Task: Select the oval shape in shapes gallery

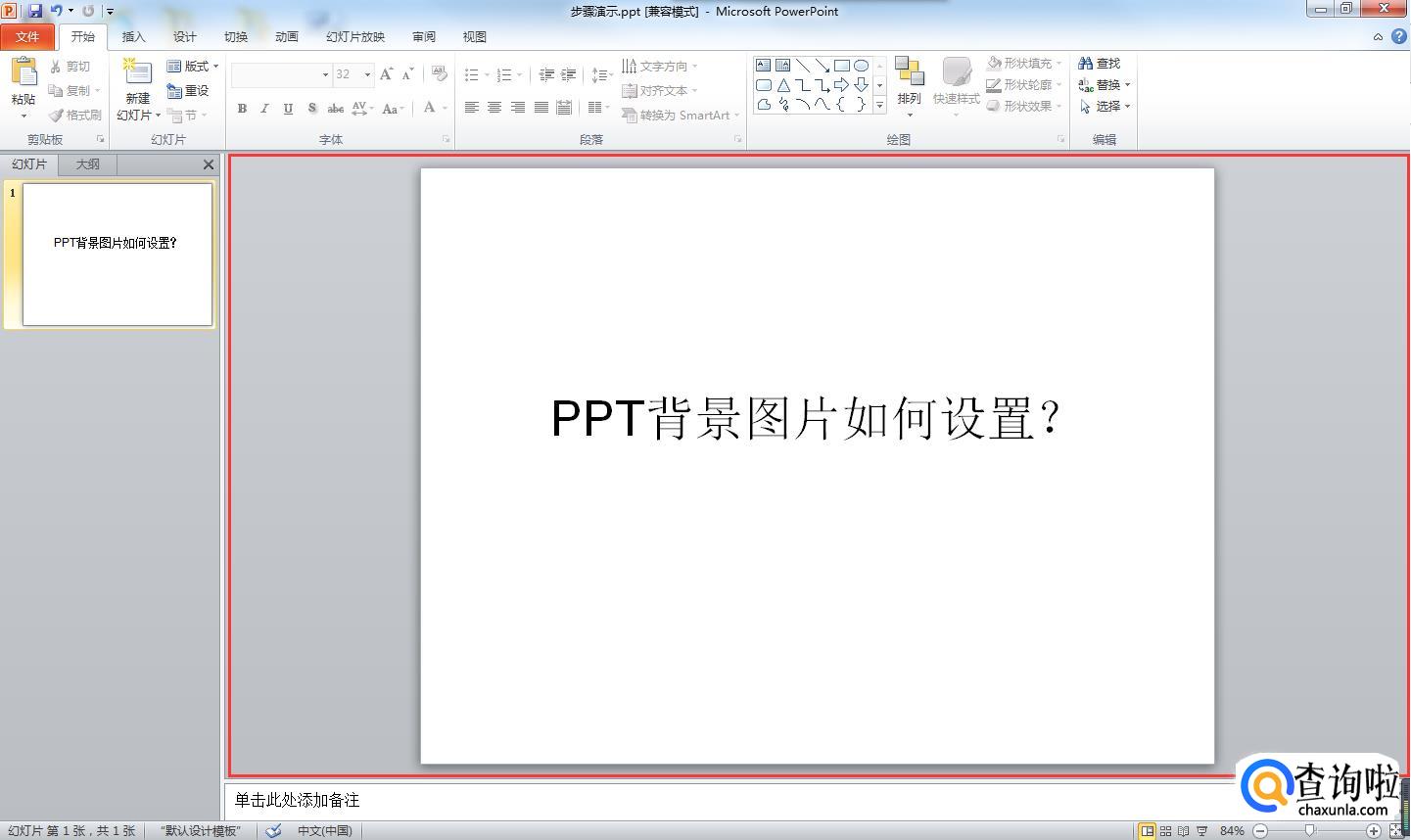Action: [861, 66]
